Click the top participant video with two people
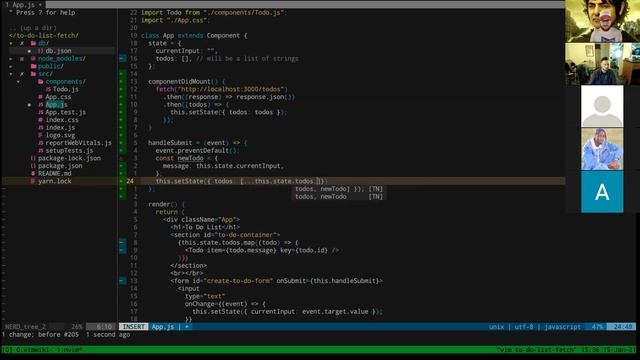Image resolution: width=640 pixels, height=360 pixels. (602, 21)
